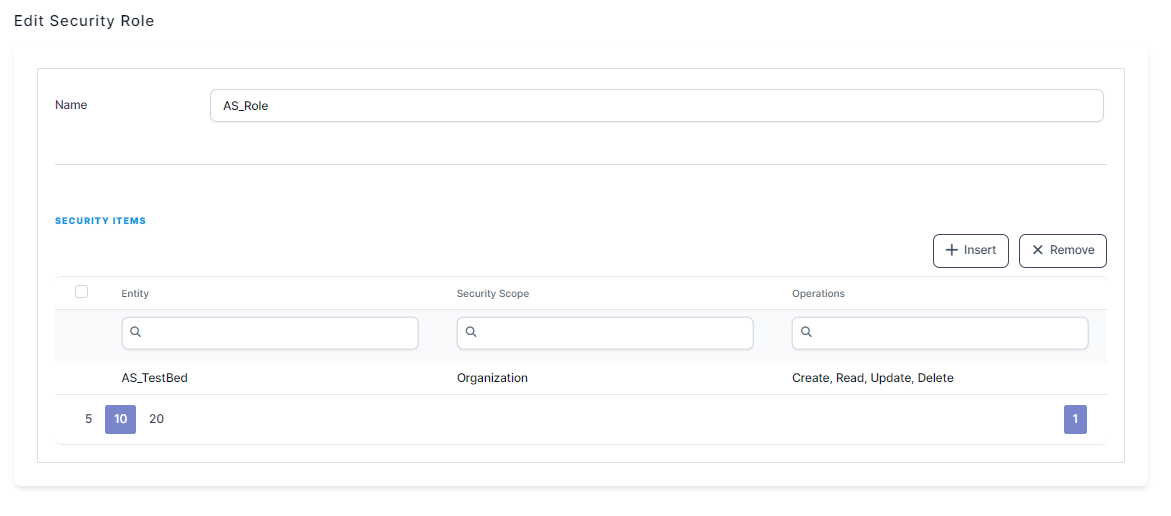Screen dimensions: 1171x516
Task: Sort by the Security Scope column header
Action: coord(493,294)
